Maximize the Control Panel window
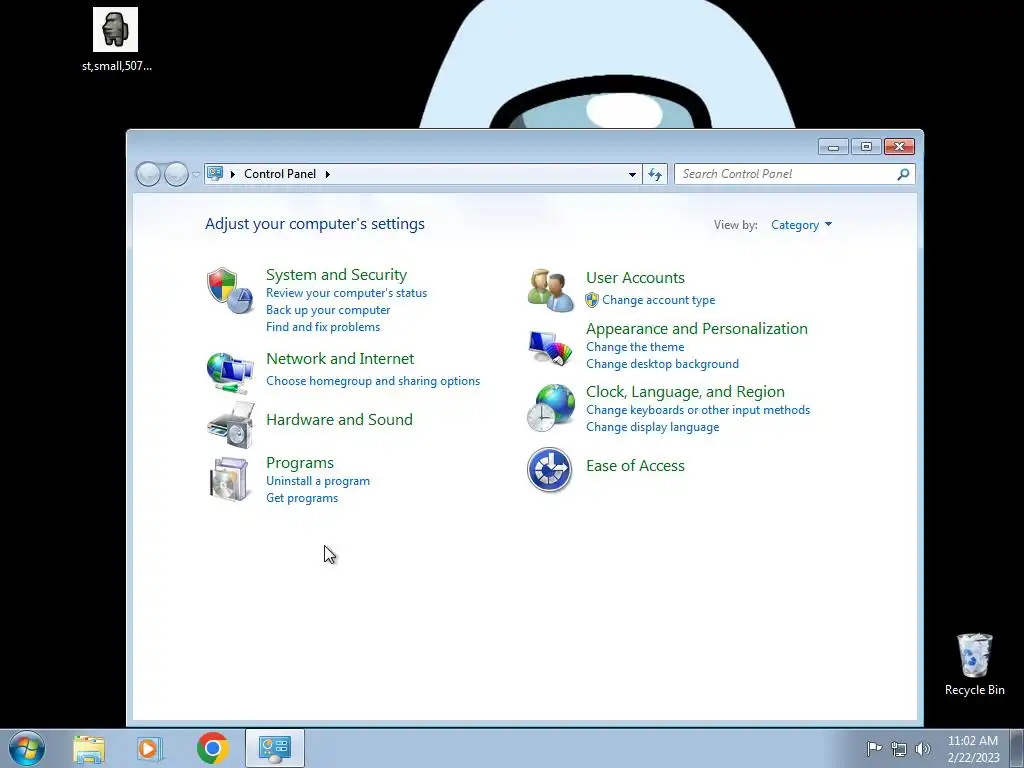 866,147
